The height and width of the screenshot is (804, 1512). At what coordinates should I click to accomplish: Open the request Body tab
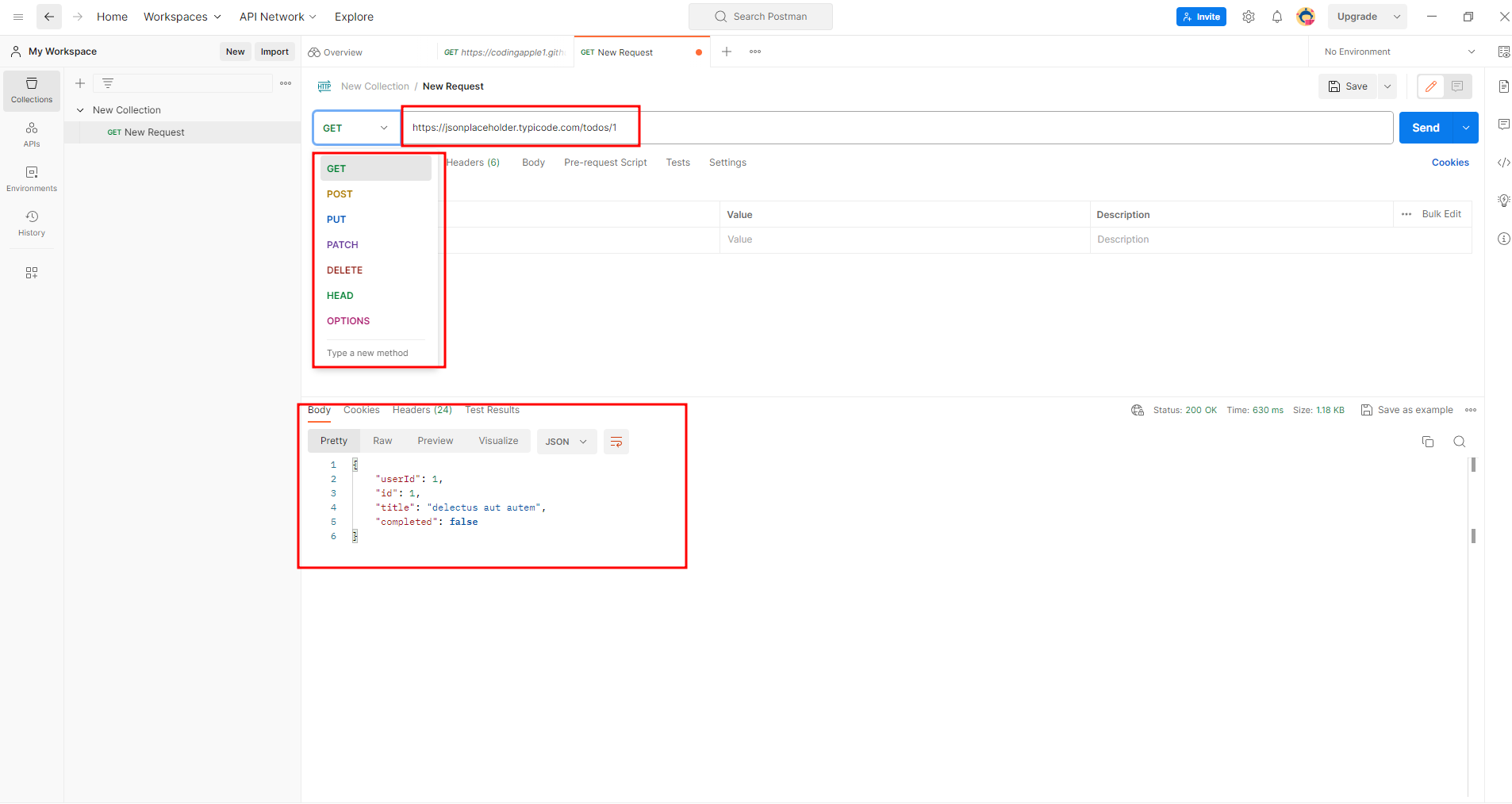coord(533,163)
